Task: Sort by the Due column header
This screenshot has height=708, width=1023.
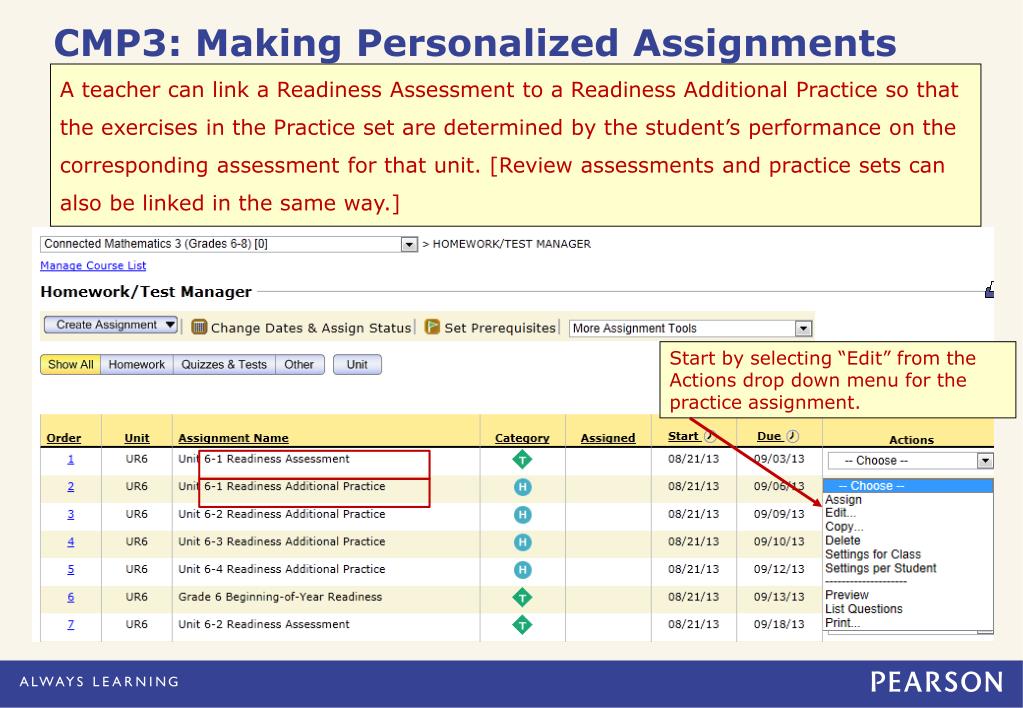Action: 769,437
